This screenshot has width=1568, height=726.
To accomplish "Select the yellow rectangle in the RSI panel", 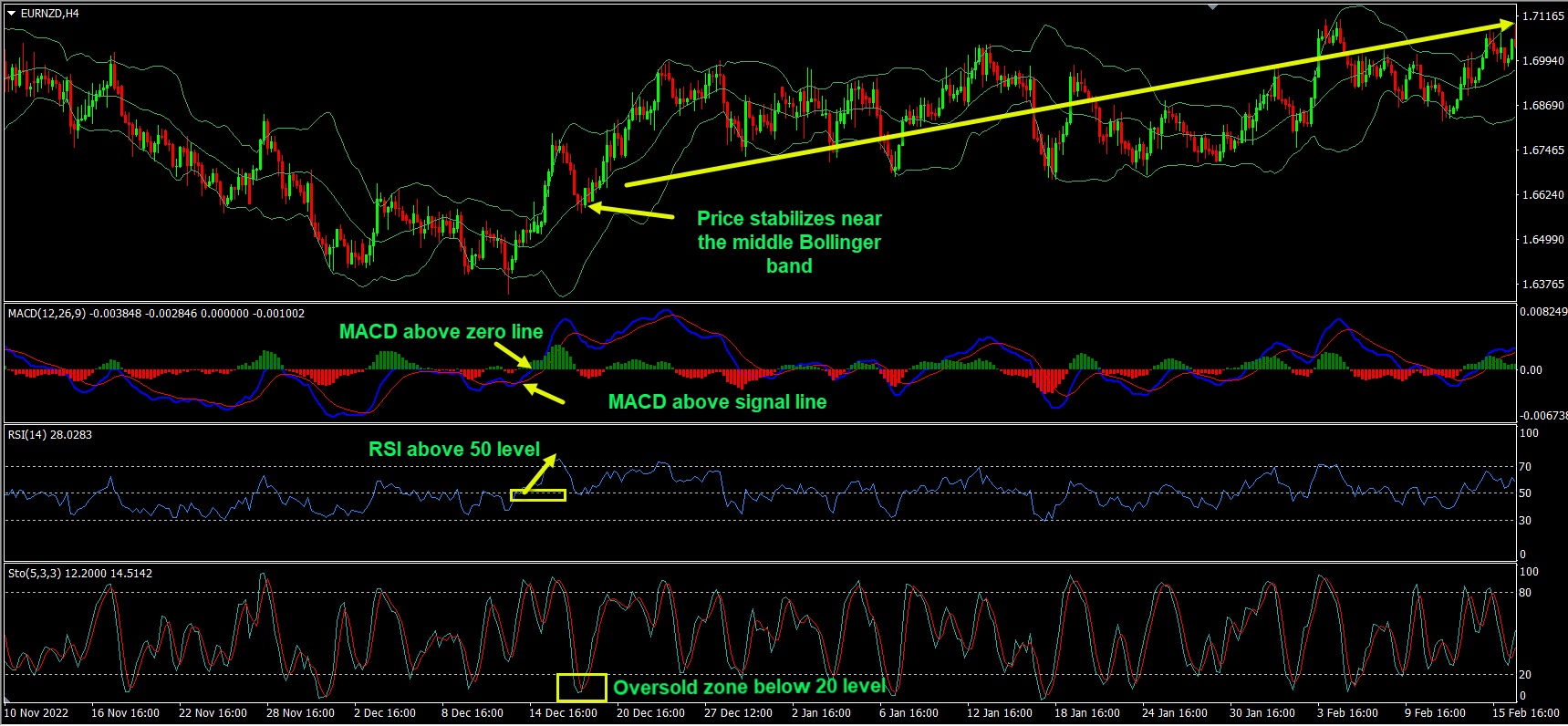I will 537,495.
